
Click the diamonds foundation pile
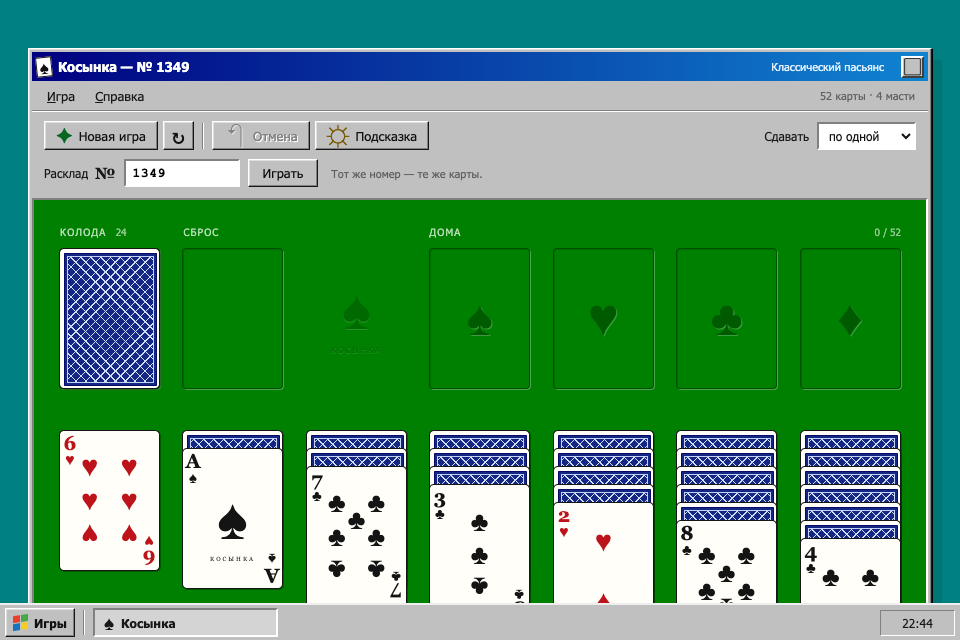[850, 318]
